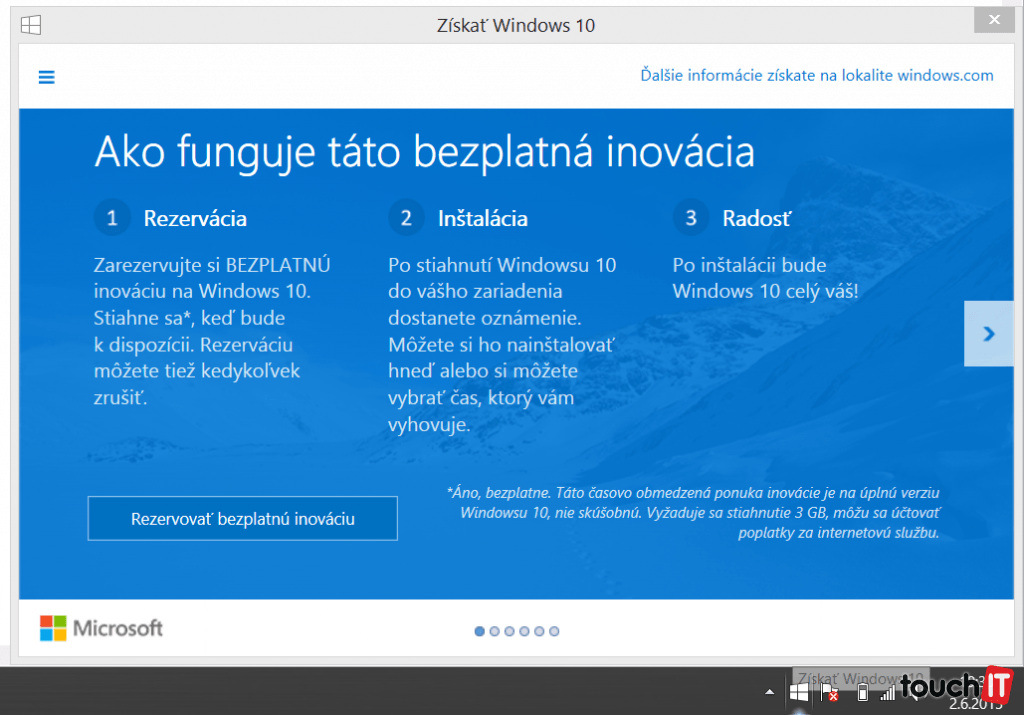
Task: Open the network signal tray icon
Action: [x=887, y=692]
